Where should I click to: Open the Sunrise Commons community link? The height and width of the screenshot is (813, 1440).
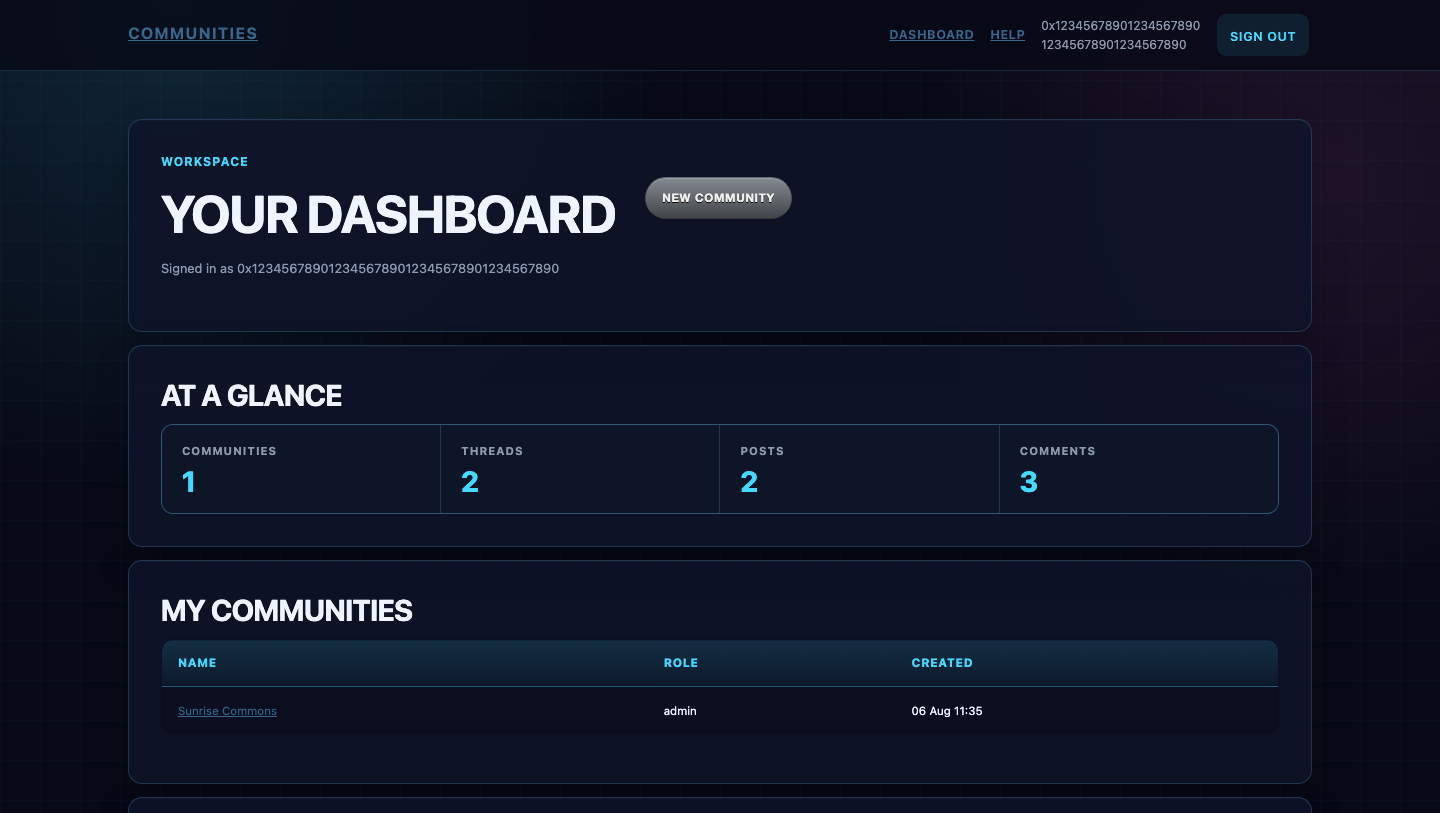(x=227, y=711)
